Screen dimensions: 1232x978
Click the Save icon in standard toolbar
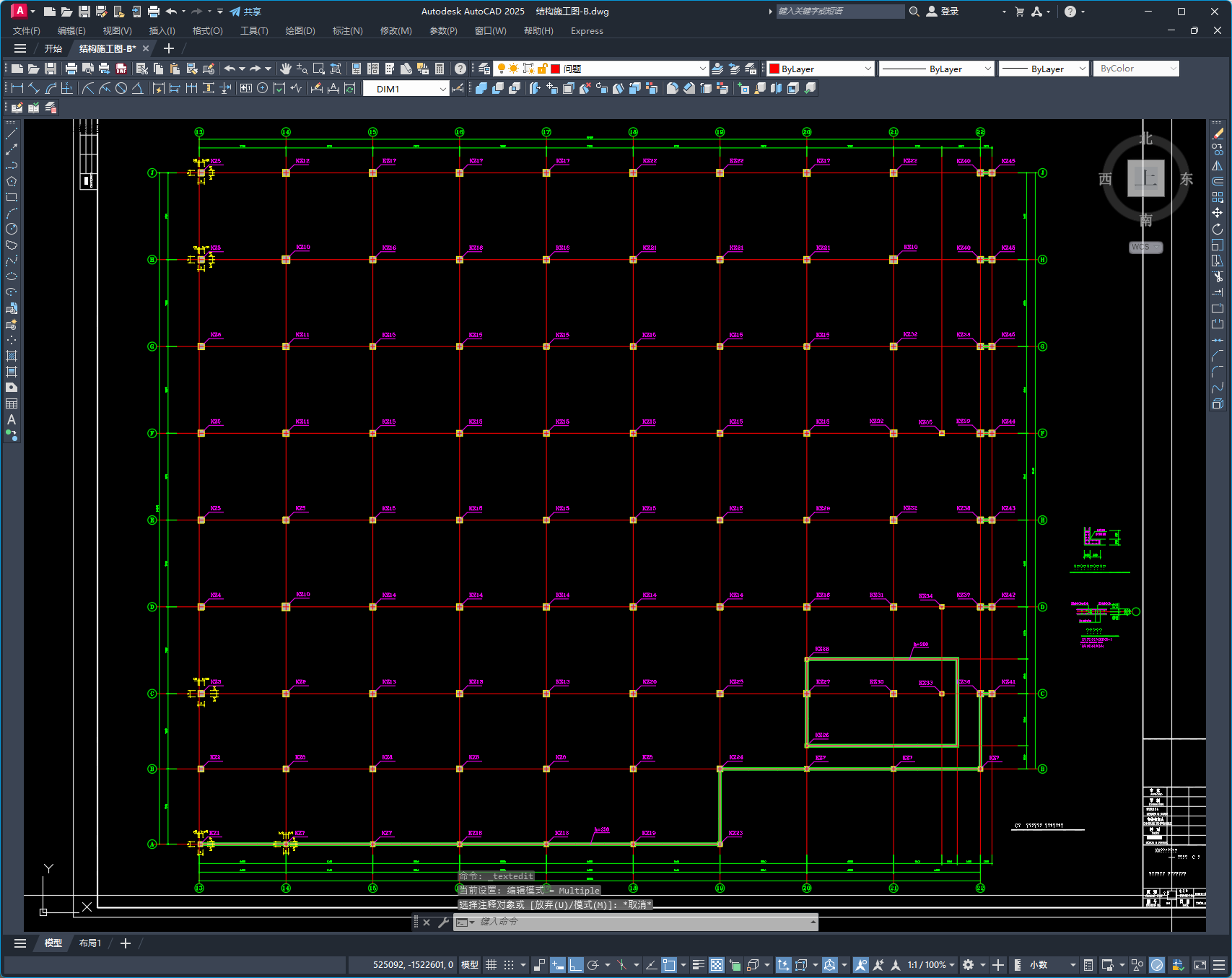pos(51,69)
